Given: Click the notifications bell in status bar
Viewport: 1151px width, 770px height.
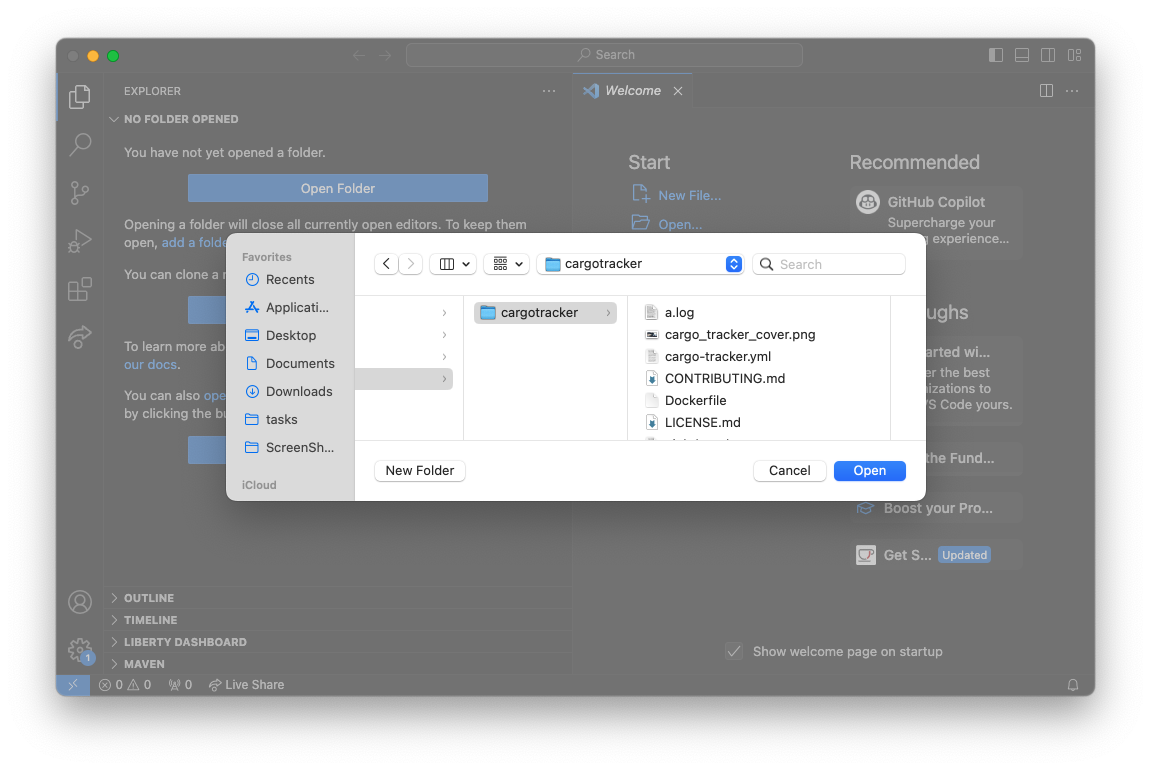Looking at the screenshot, I should coord(1073,685).
